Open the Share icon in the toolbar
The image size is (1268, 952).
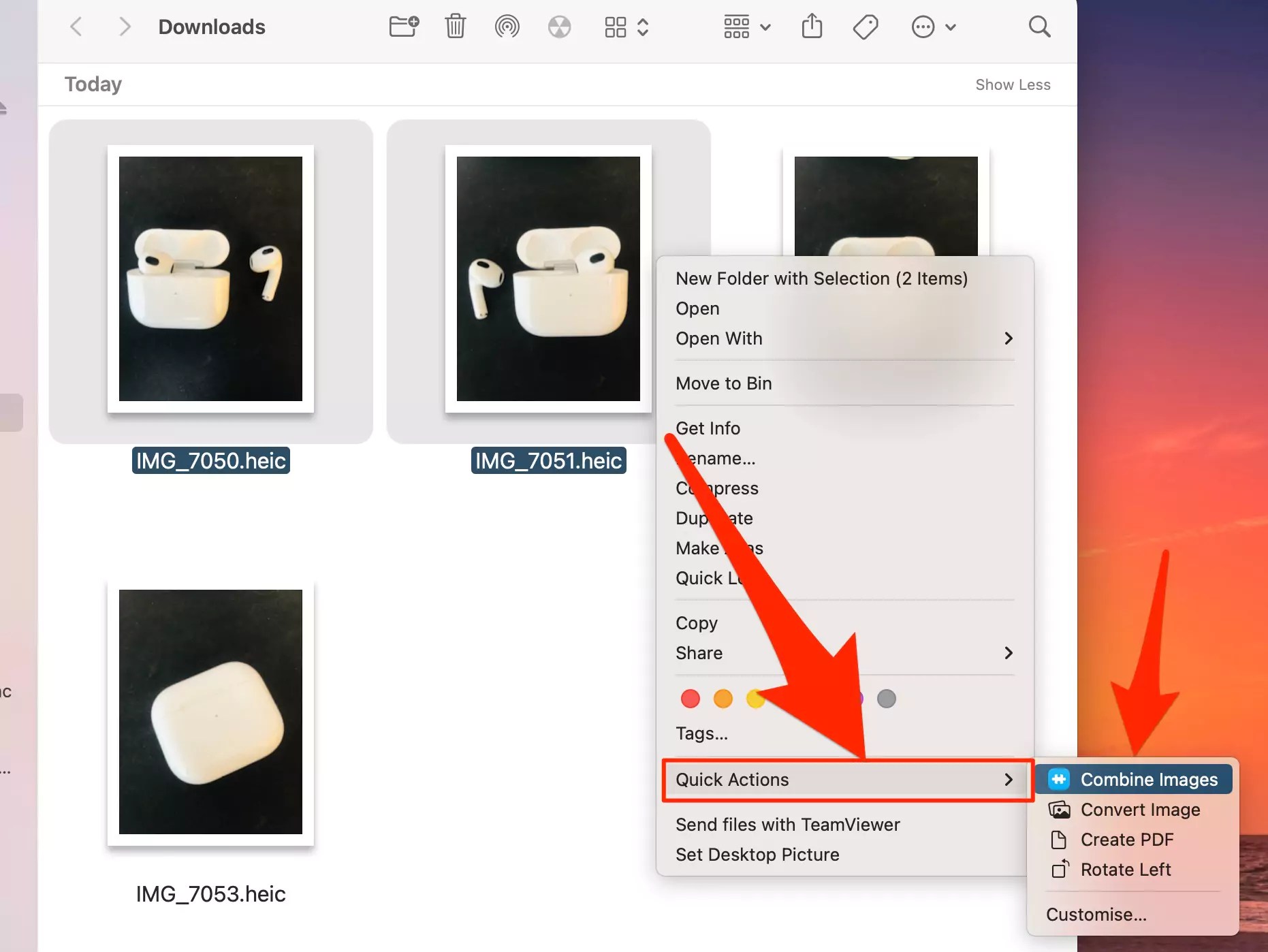(812, 27)
